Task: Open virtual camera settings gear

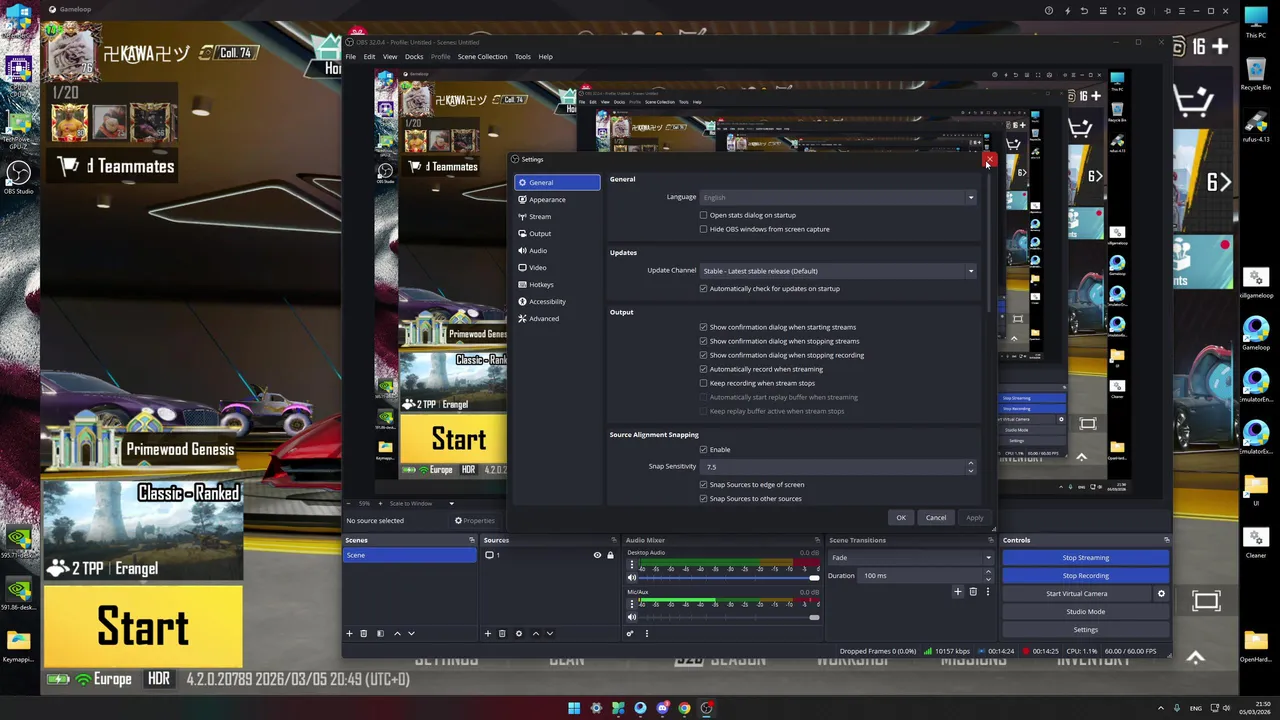Action: pos(1161,594)
